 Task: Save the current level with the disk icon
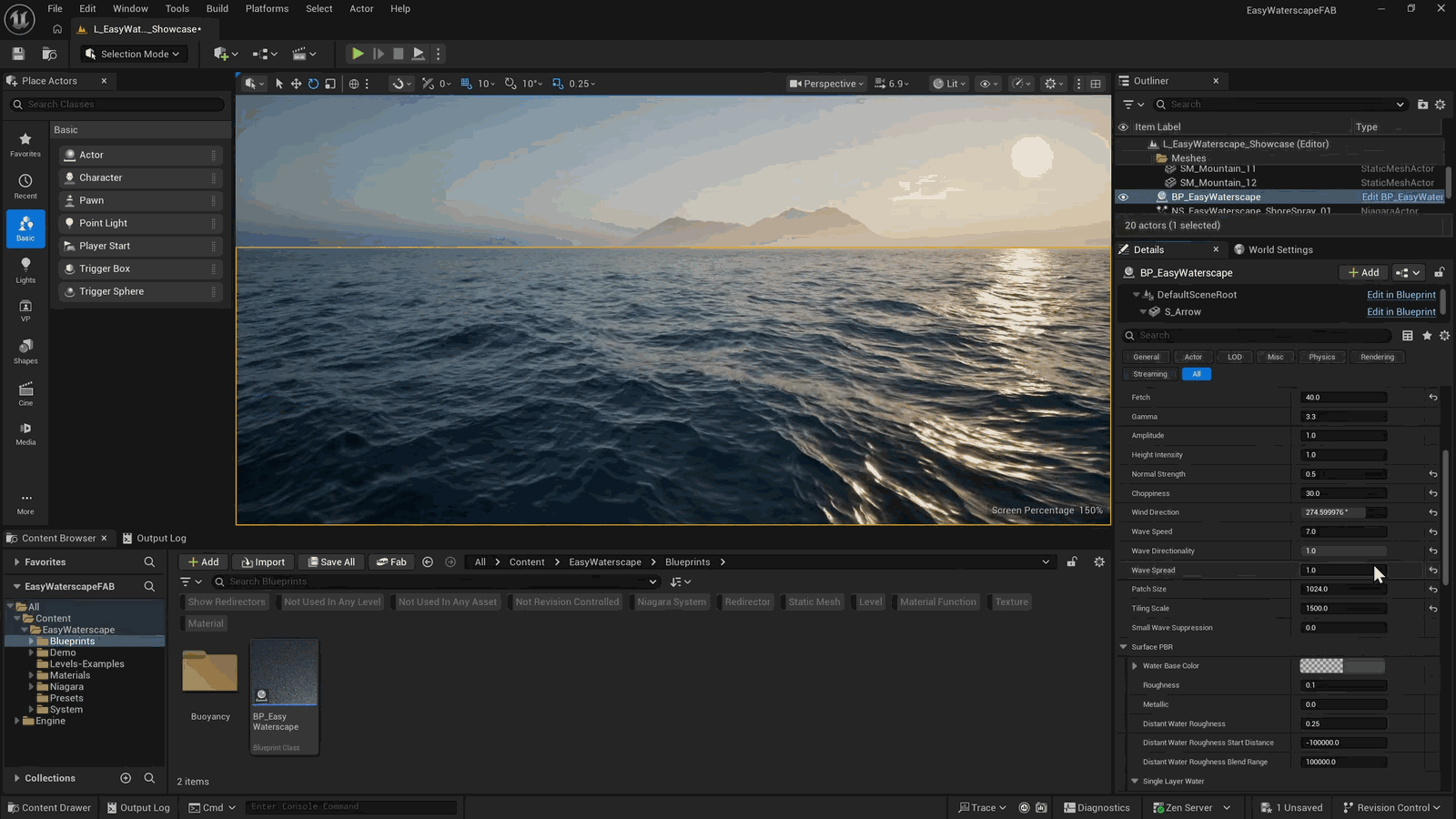[18, 54]
